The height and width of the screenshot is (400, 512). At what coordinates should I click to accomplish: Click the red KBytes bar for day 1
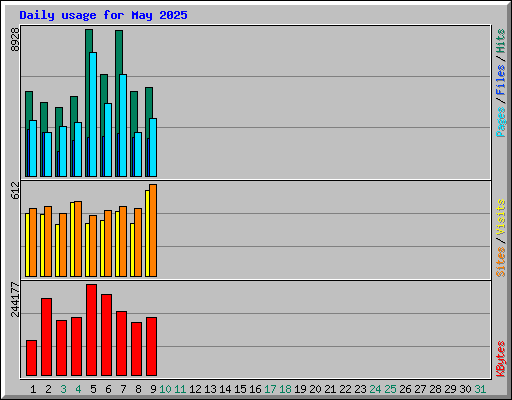pos(31,358)
